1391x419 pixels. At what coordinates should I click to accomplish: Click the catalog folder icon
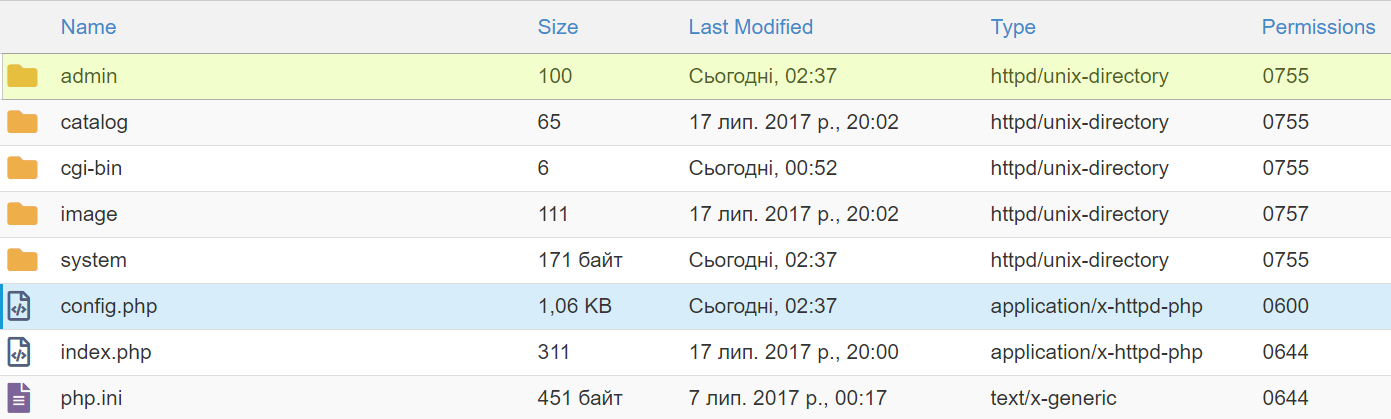[x=22, y=122]
